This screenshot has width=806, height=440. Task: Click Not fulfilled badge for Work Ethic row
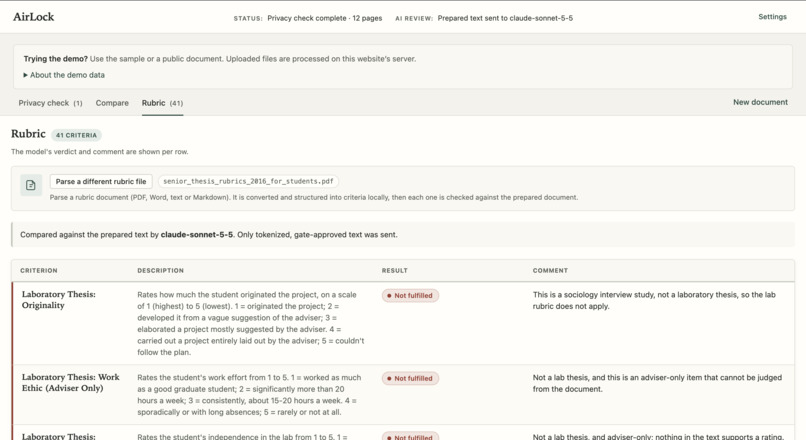[410, 378]
